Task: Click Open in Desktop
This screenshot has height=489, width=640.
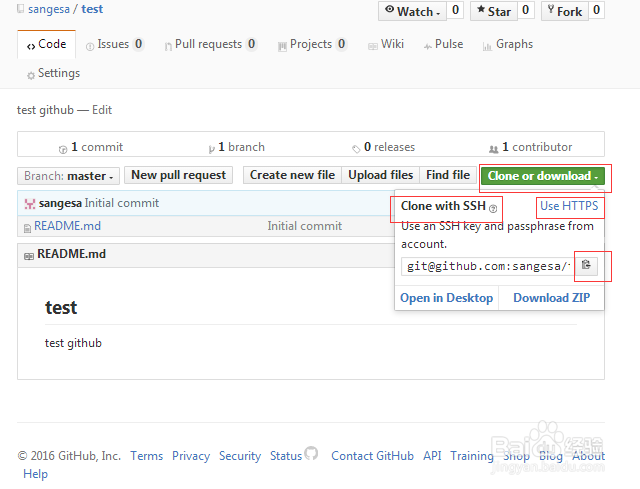Action: pos(447,298)
